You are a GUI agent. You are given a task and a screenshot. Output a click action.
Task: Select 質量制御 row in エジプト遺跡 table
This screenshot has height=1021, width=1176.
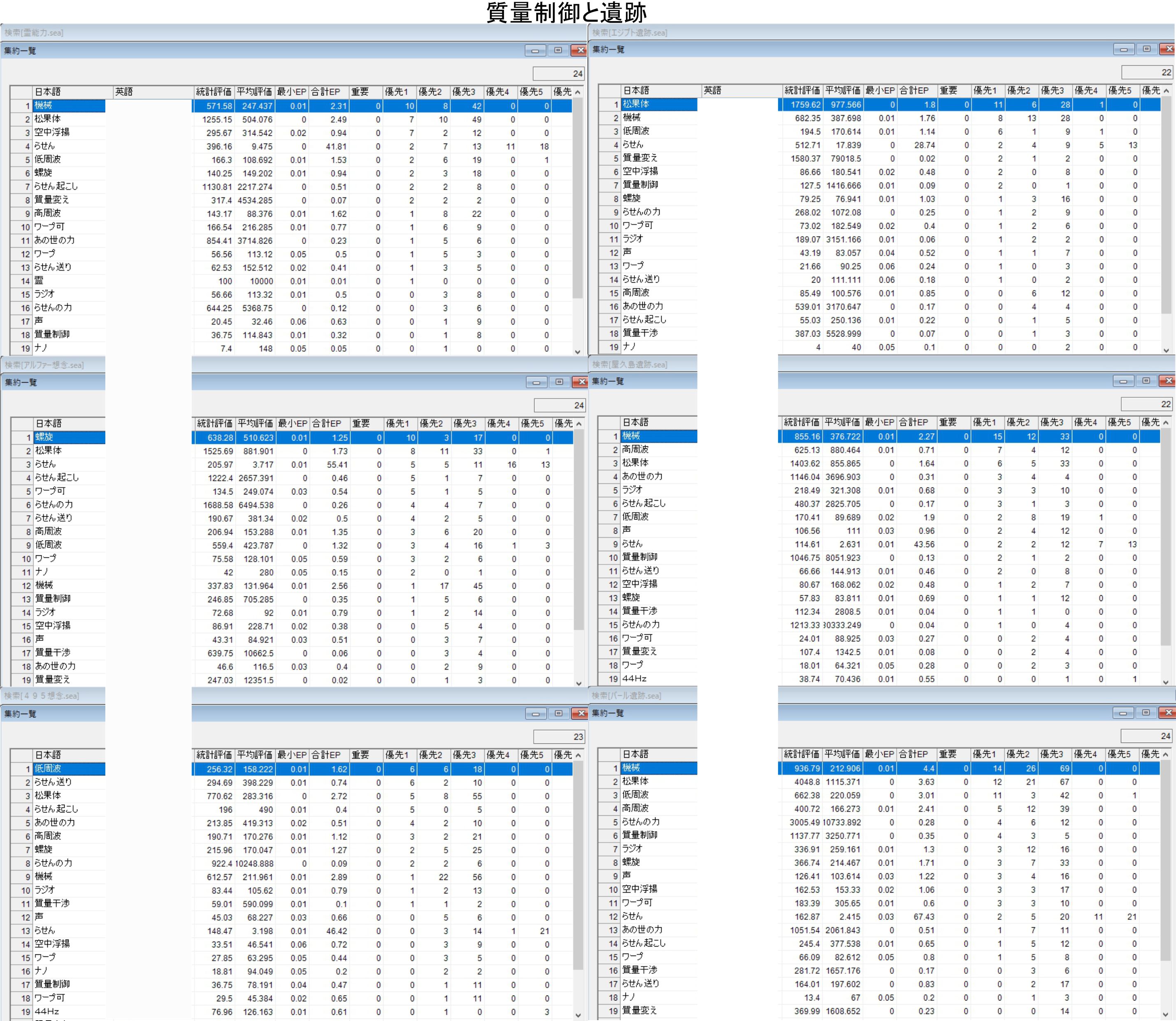[640, 185]
